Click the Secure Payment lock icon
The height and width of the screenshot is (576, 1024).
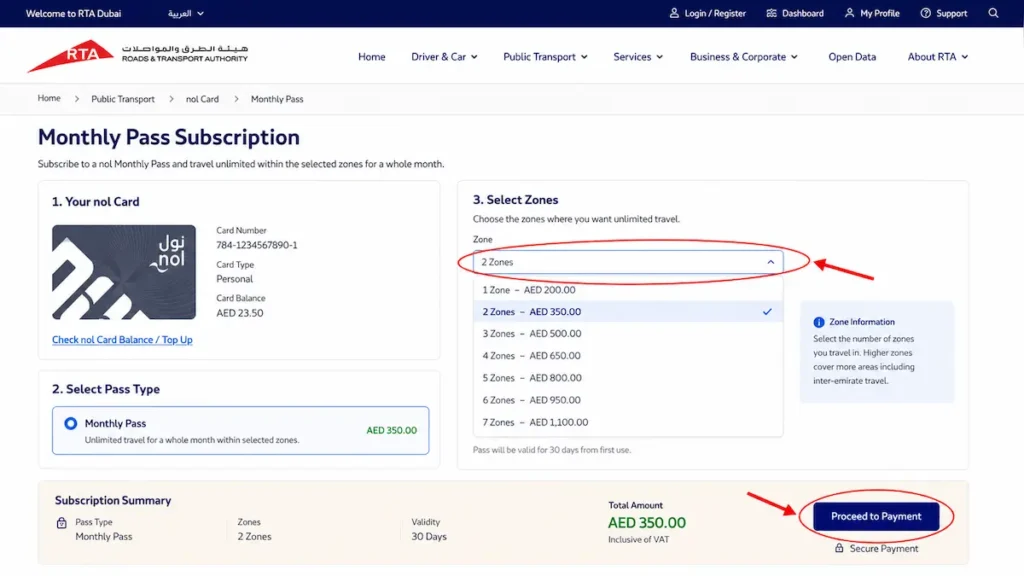839,549
